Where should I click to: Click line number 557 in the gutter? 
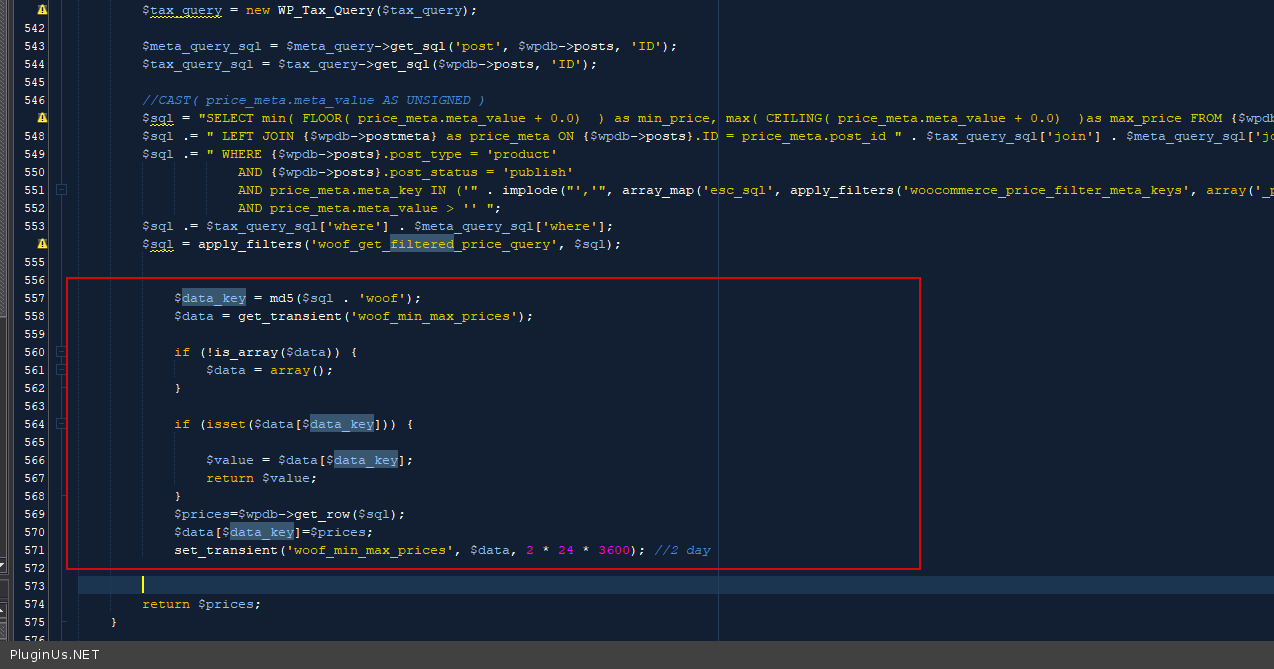click(x=33, y=298)
